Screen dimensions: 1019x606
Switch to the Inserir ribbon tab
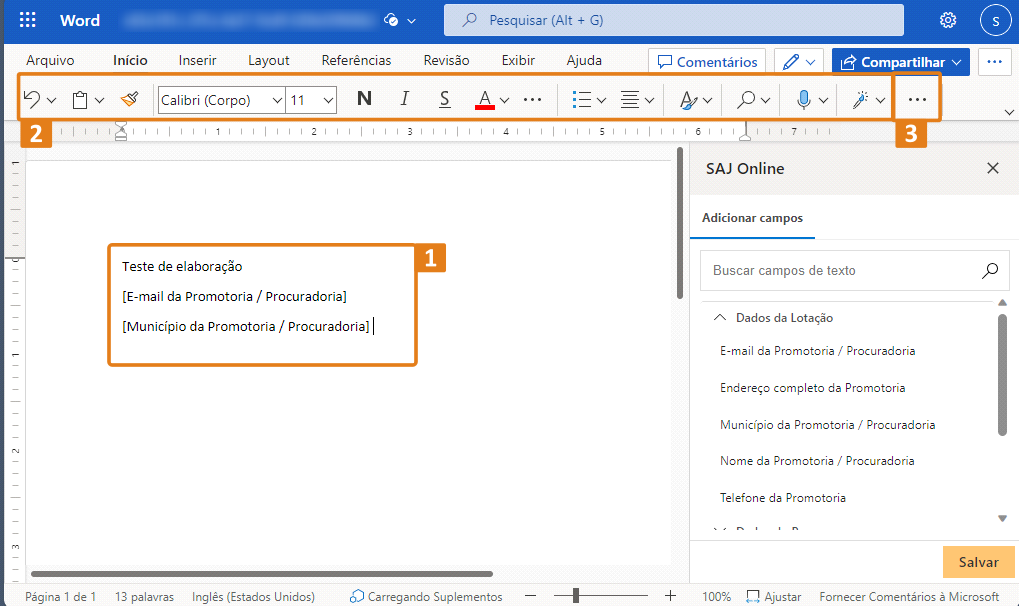[197, 60]
